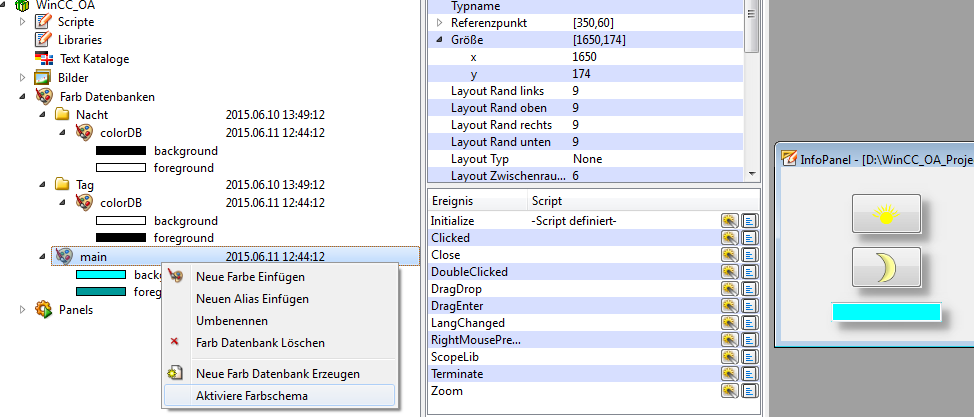Collapse the Größe property
This screenshot has height=417, width=974.
click(440, 40)
